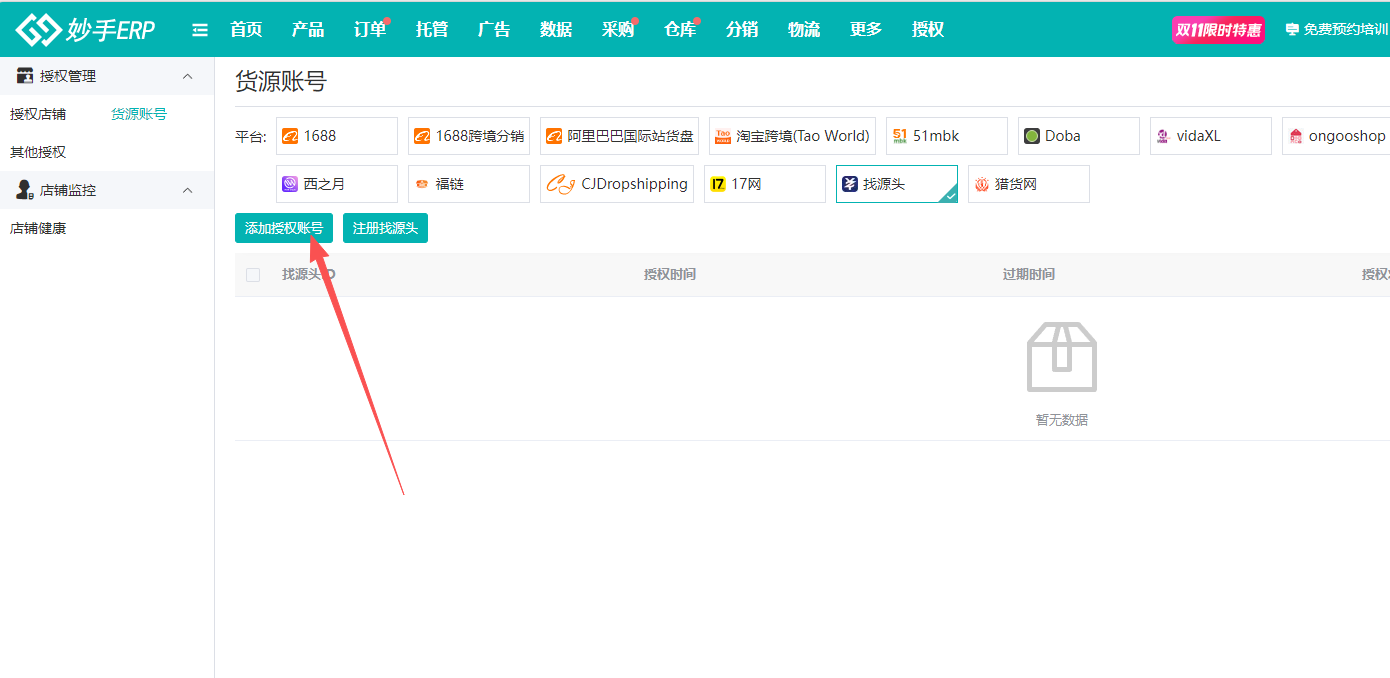The width and height of the screenshot is (1390, 678).
Task: Select the 1688跨境分销 platform
Action: point(469,136)
